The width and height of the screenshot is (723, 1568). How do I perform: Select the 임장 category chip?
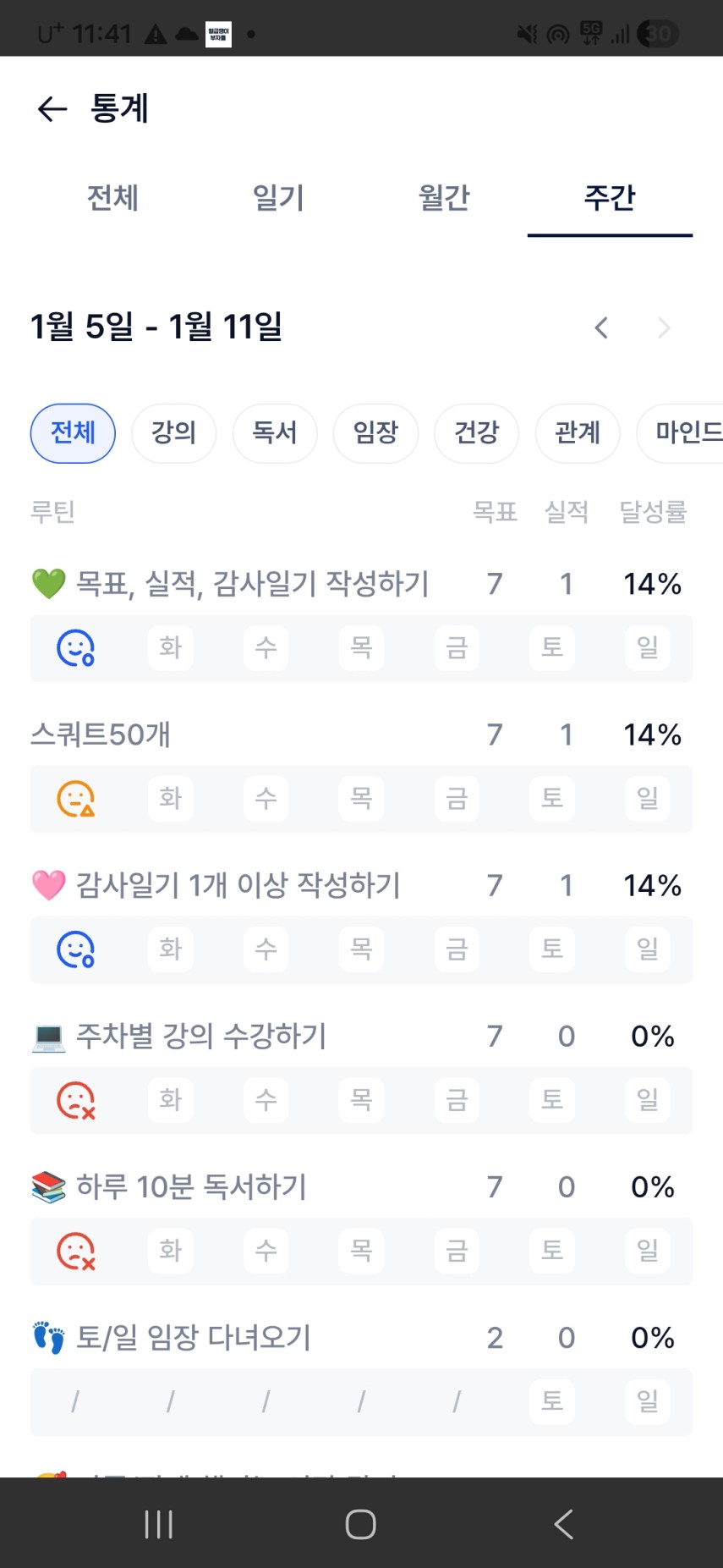coord(375,433)
